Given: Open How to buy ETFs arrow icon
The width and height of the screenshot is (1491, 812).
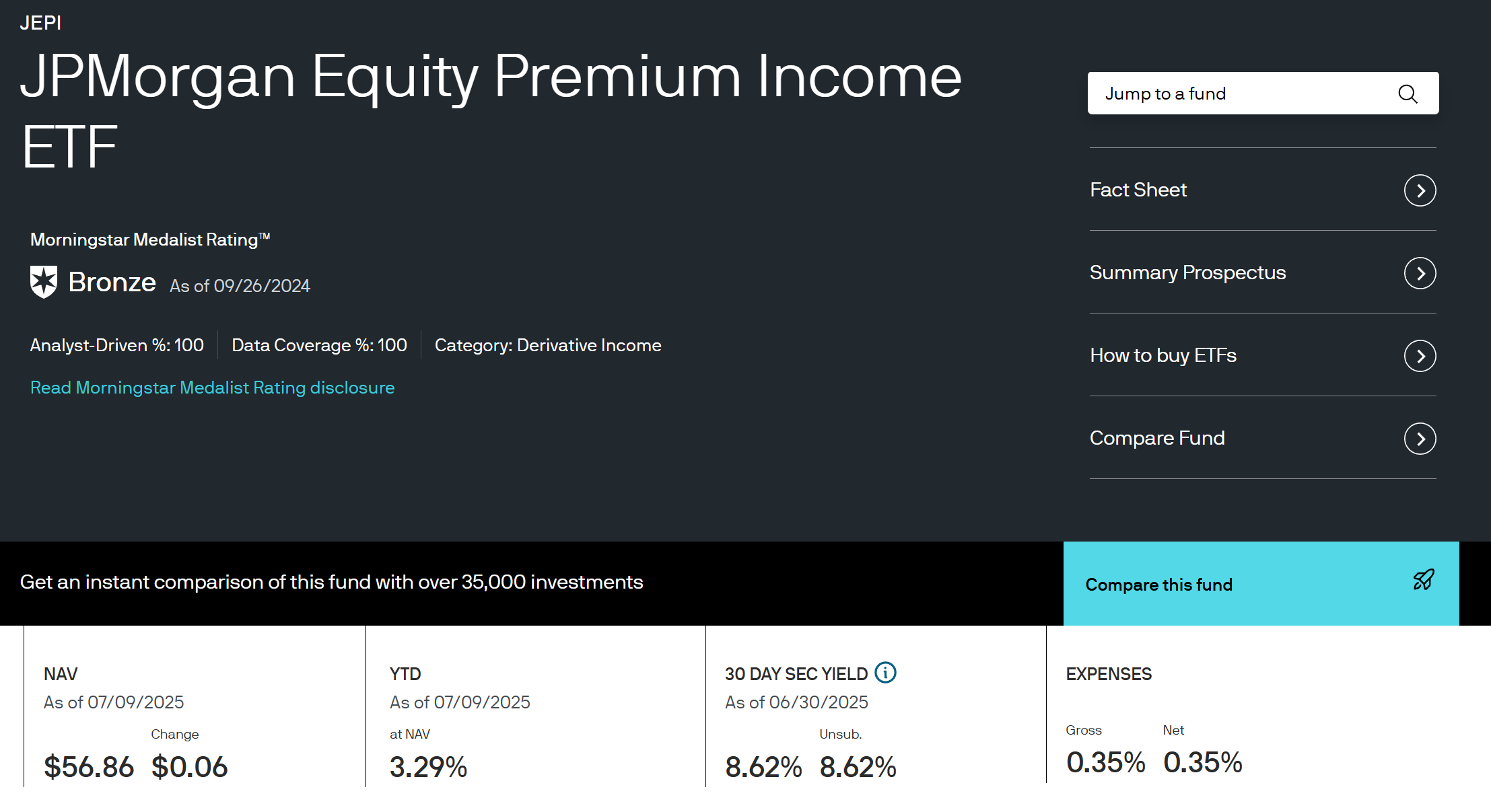Looking at the screenshot, I should click(x=1420, y=356).
